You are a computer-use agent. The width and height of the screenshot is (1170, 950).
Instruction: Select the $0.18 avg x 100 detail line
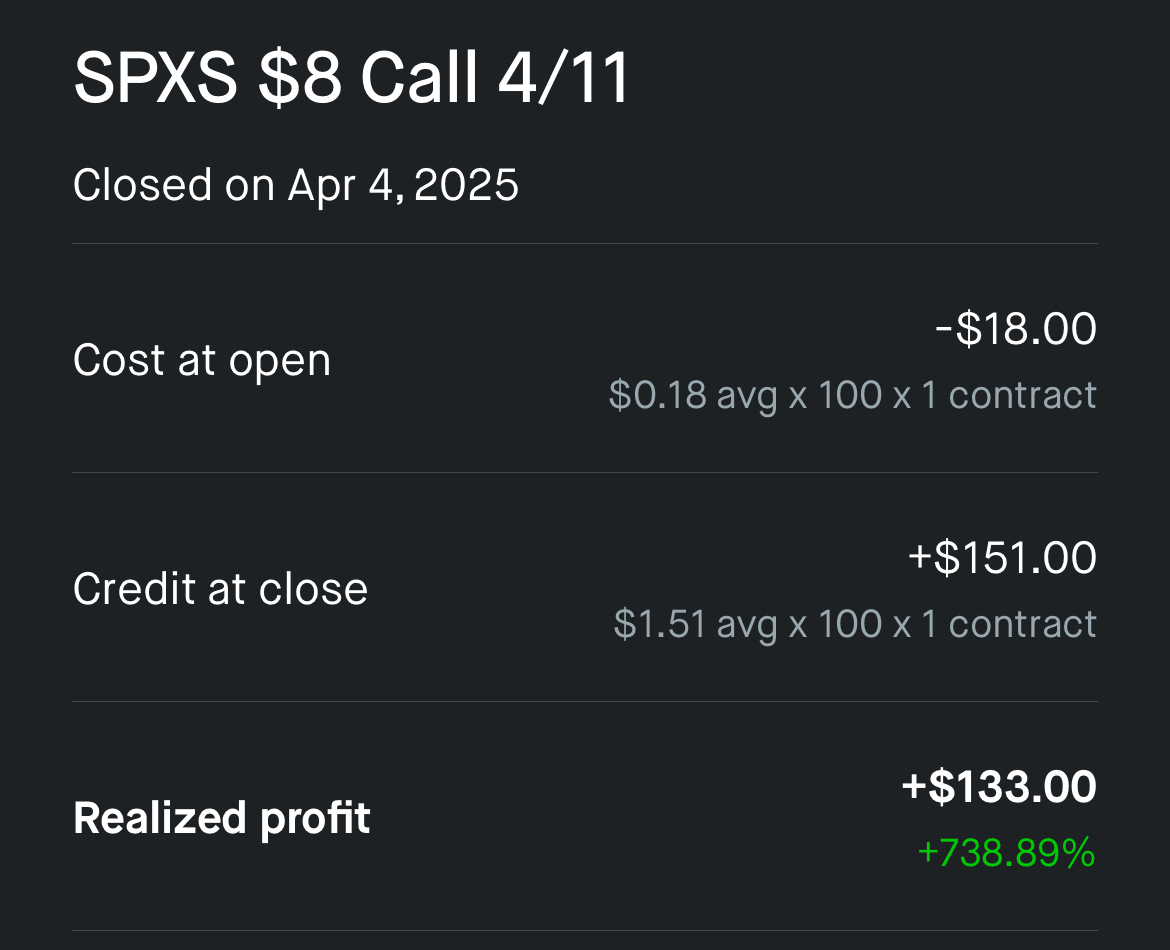pyautogui.click(x=853, y=395)
